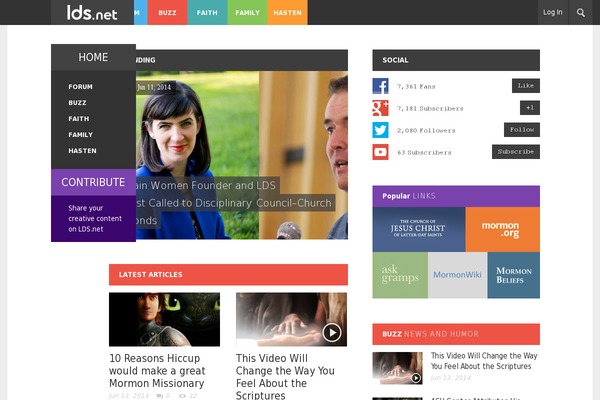Click the Jun 11, 2014 date label
Viewport: 600px width, 400px height.
154,87
